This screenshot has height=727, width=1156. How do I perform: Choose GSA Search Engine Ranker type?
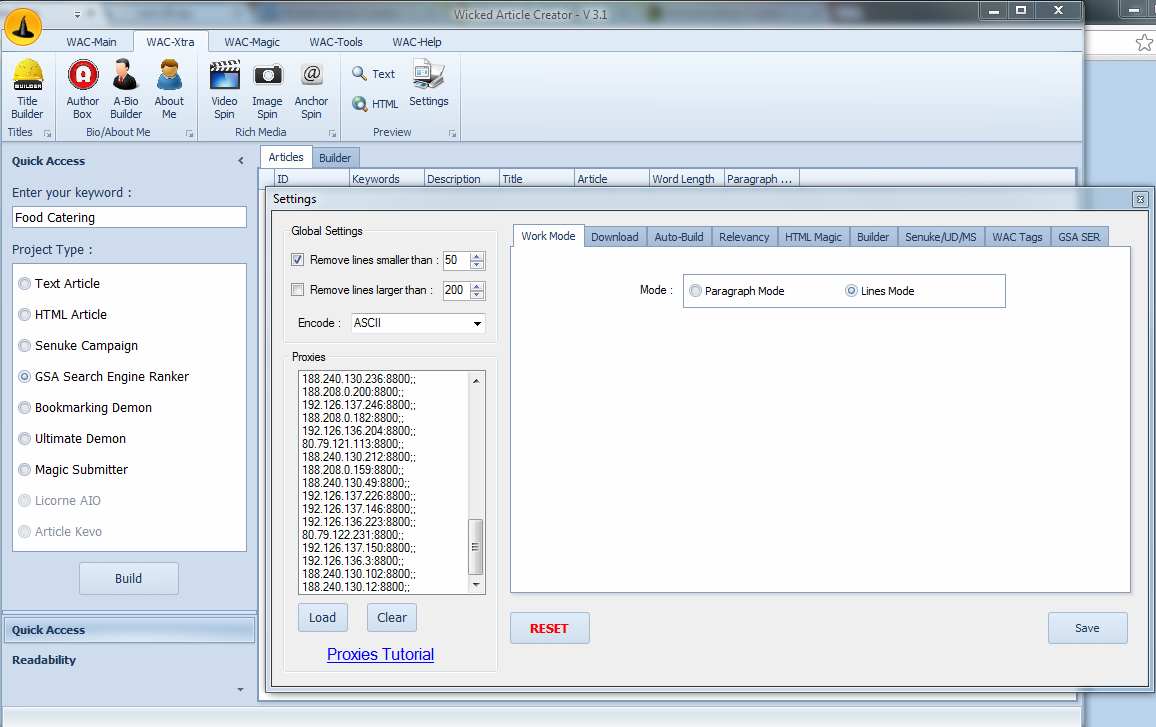[x=104, y=377]
